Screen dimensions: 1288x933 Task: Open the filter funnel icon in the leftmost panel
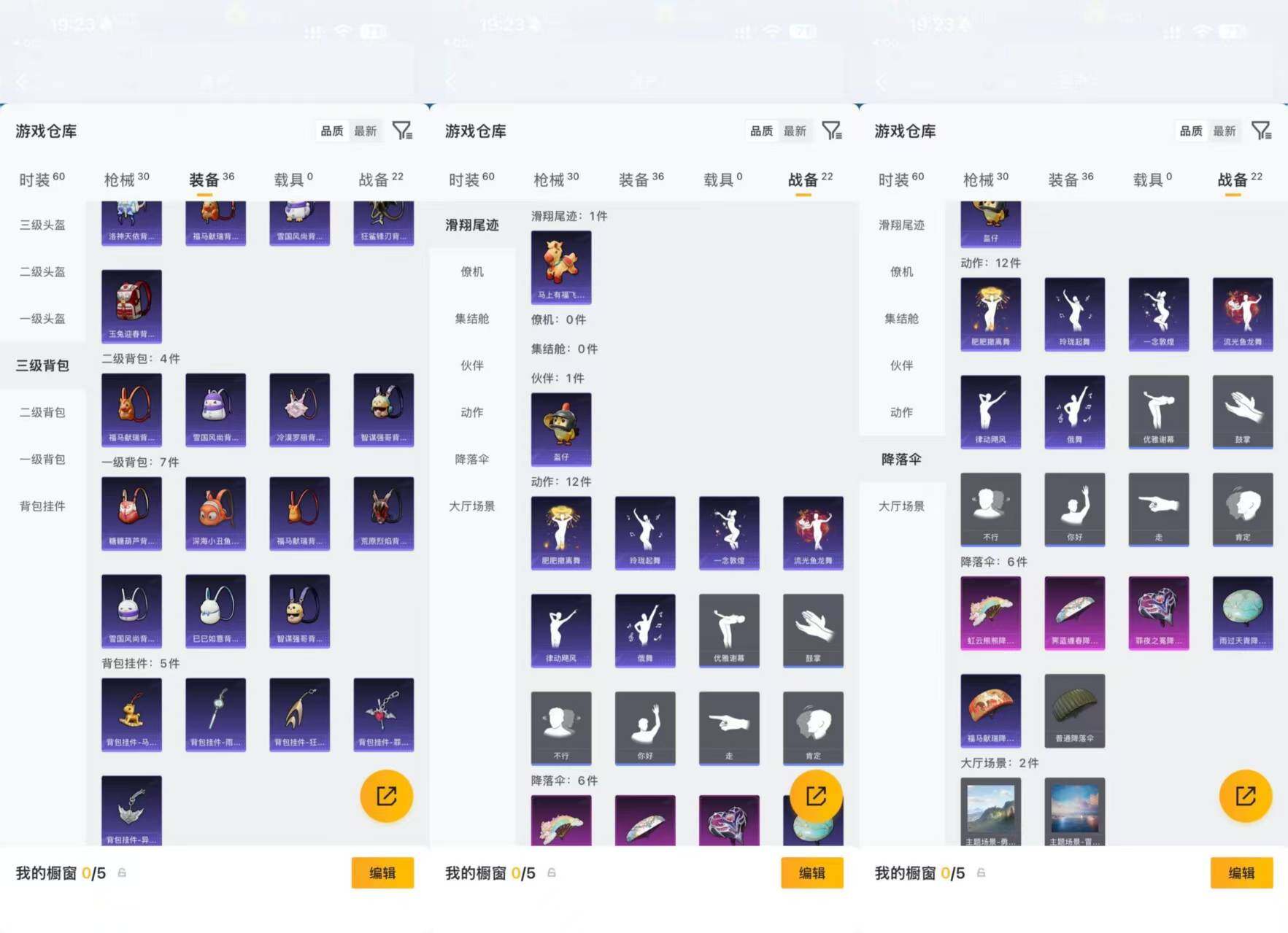404,130
